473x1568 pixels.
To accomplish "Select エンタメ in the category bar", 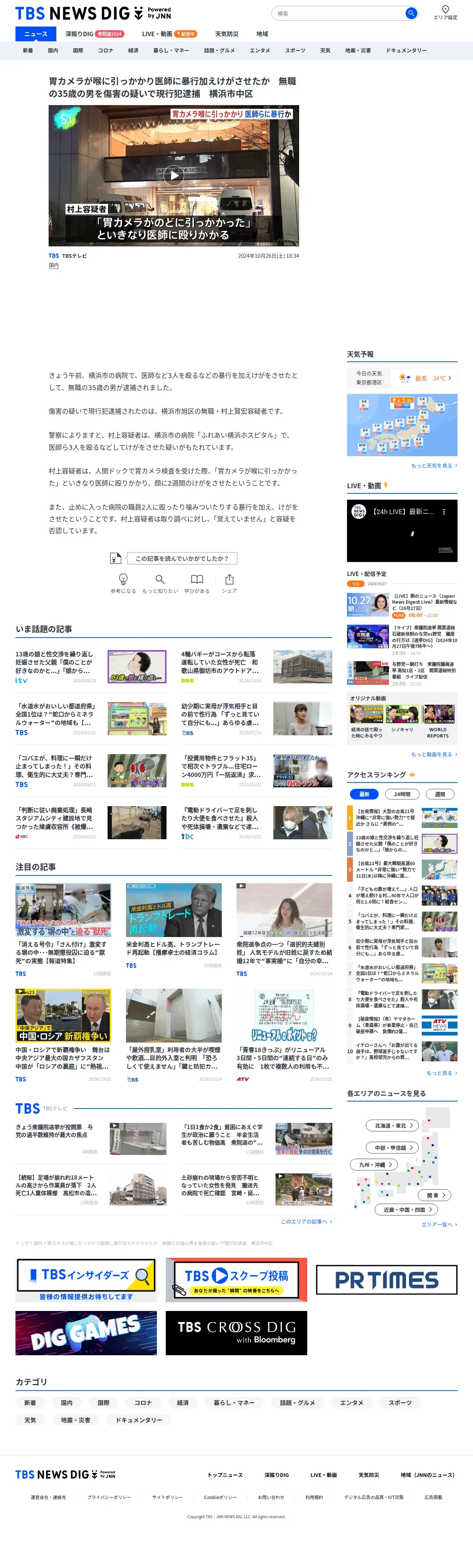I will pos(260,51).
